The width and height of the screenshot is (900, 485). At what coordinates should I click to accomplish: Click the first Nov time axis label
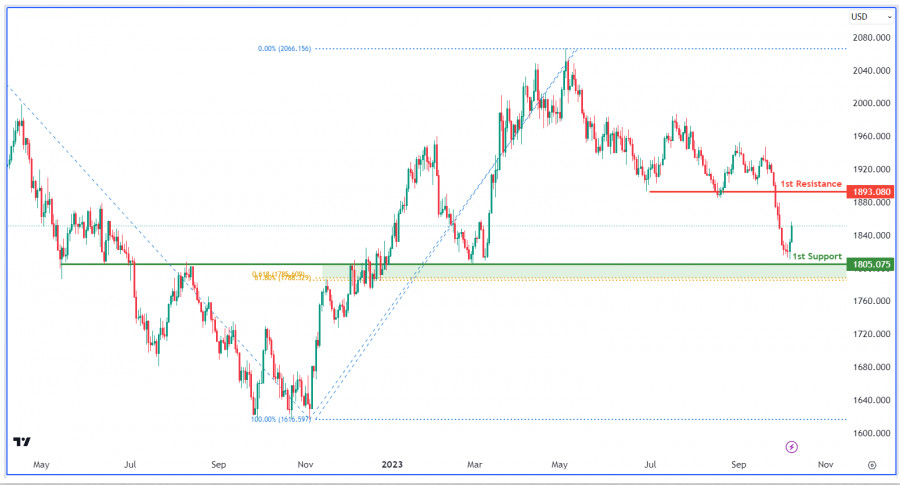(x=305, y=464)
